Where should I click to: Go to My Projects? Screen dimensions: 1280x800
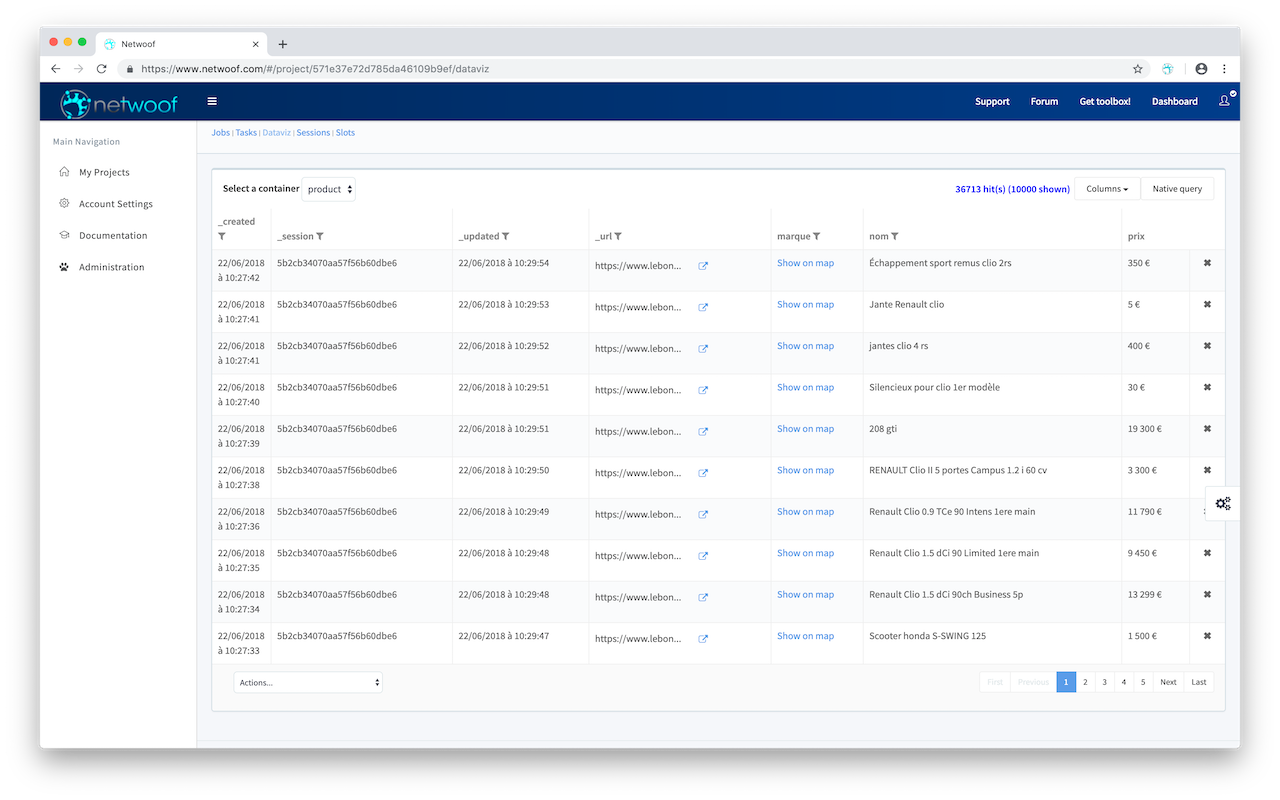[x=104, y=172]
